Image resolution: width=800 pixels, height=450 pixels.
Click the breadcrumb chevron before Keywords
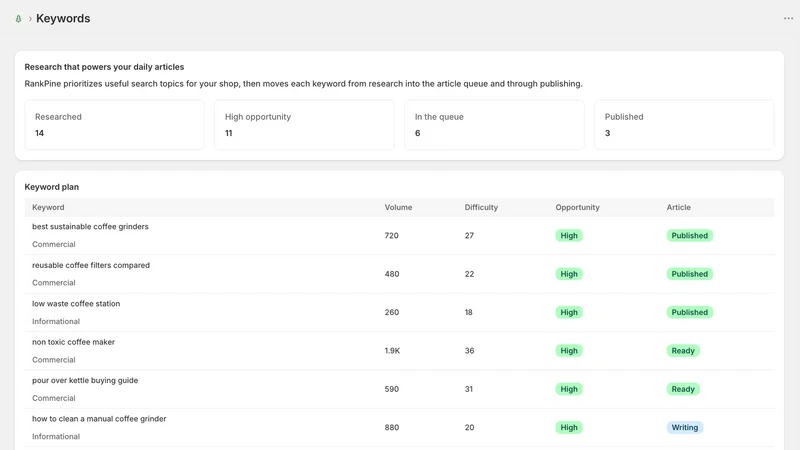30,19
